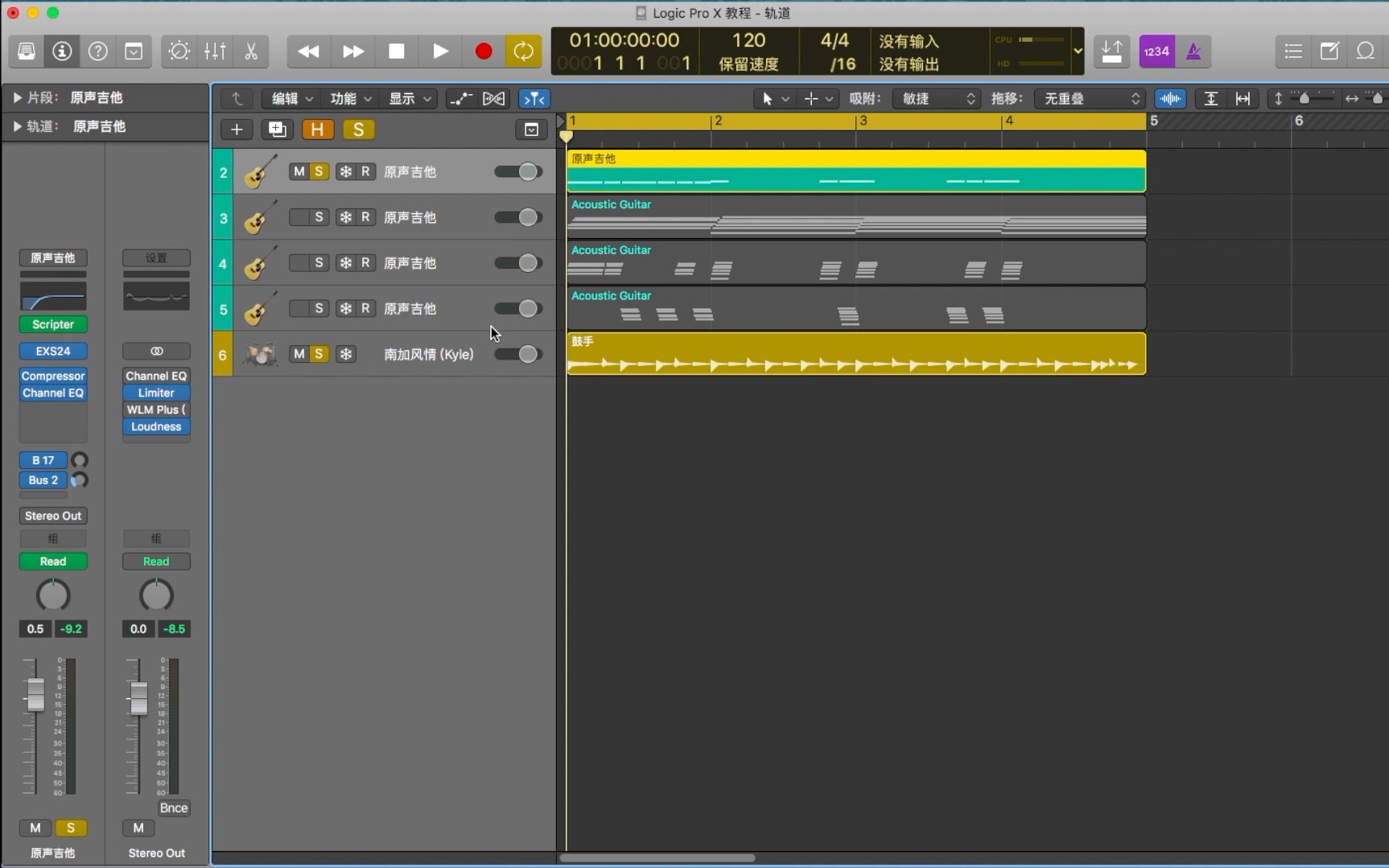Click the Stereo Out output button
1389x868 pixels.
52,515
